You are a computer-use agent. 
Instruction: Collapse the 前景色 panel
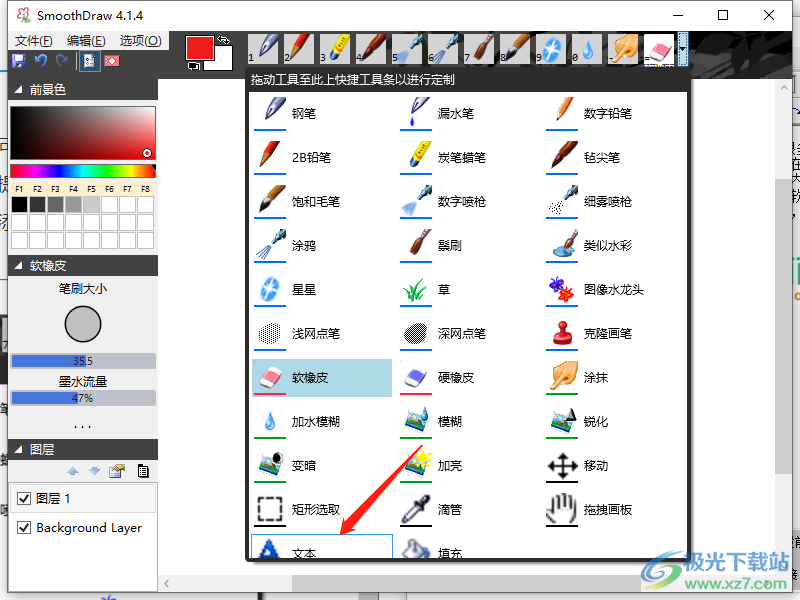(x=18, y=90)
